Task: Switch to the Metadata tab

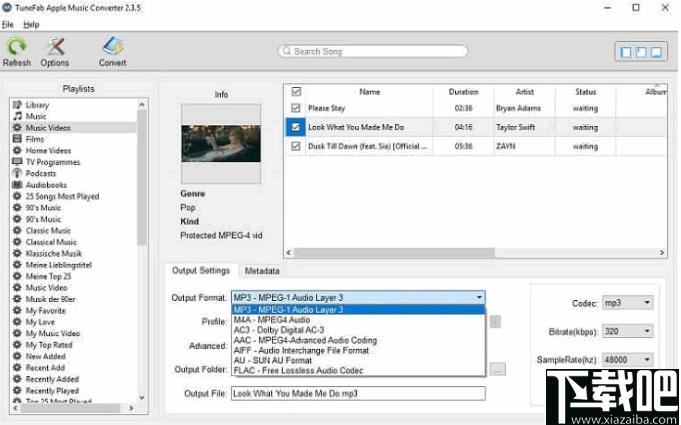Action: point(262,271)
